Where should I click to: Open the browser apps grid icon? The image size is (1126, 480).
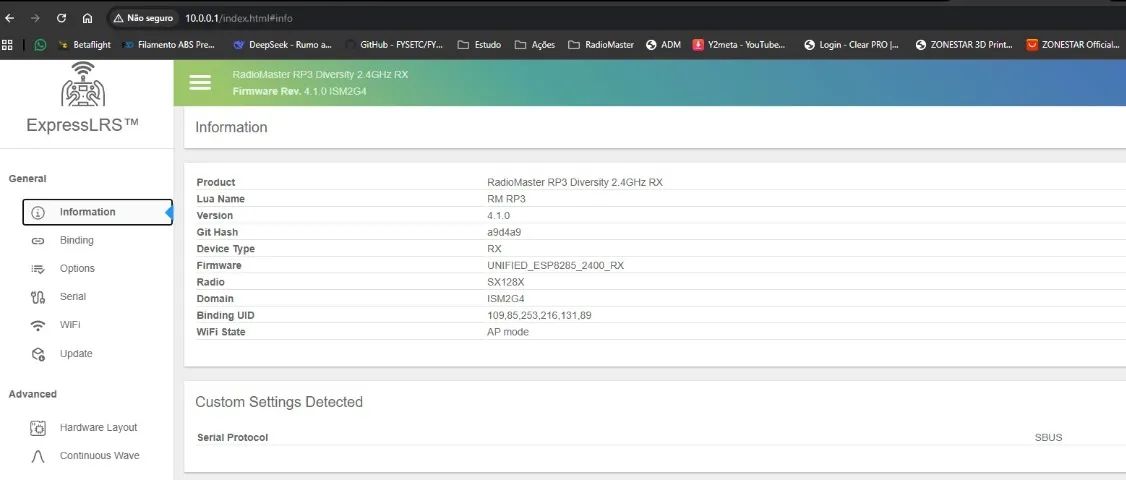coord(7,45)
